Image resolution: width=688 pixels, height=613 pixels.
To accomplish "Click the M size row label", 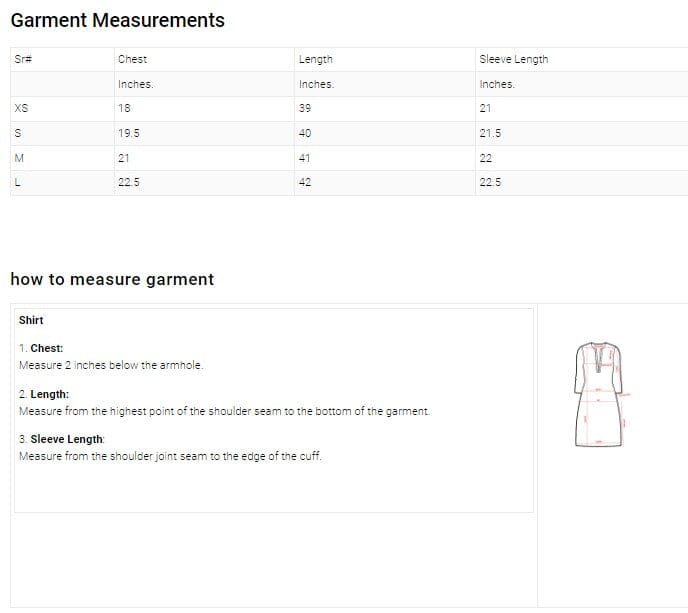I will click(x=19, y=158).
